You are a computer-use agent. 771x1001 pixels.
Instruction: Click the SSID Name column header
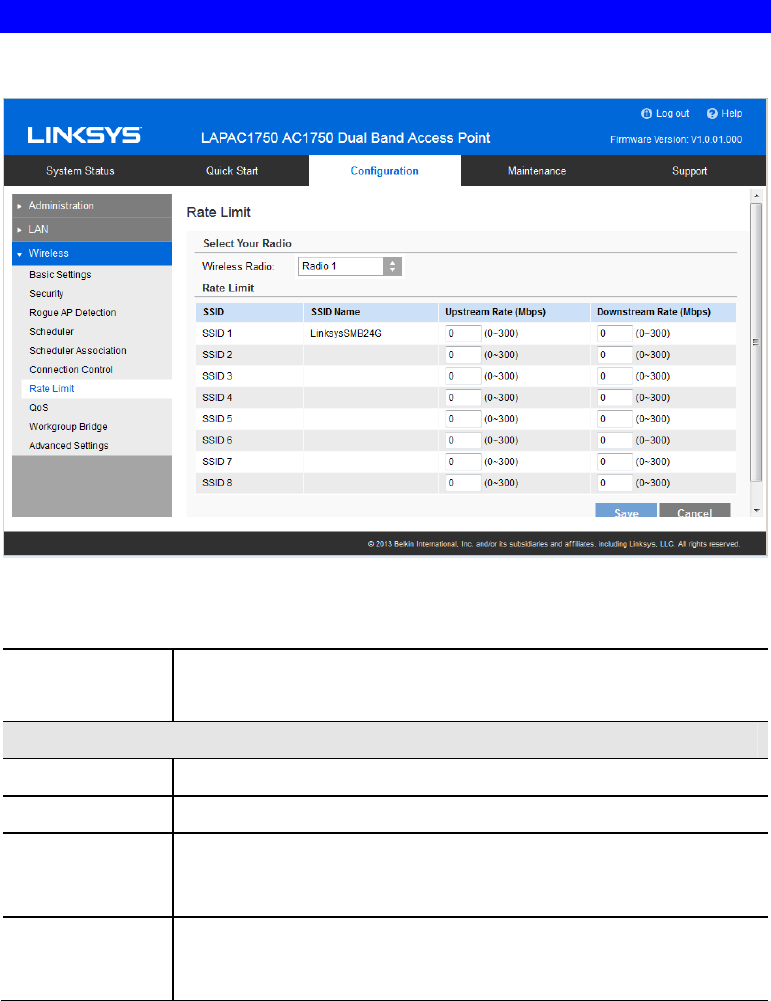[336, 312]
